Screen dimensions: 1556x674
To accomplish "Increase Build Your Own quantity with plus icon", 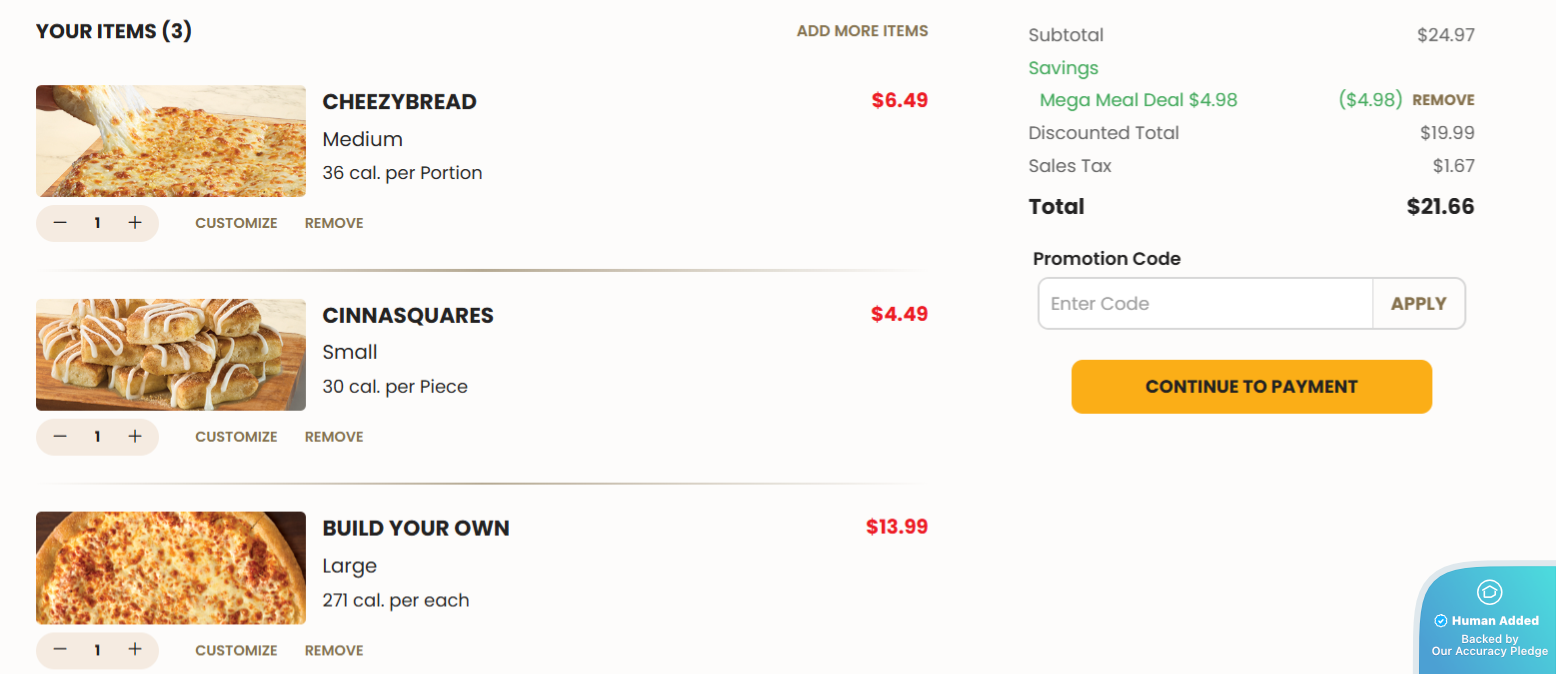I will pyautogui.click(x=135, y=650).
